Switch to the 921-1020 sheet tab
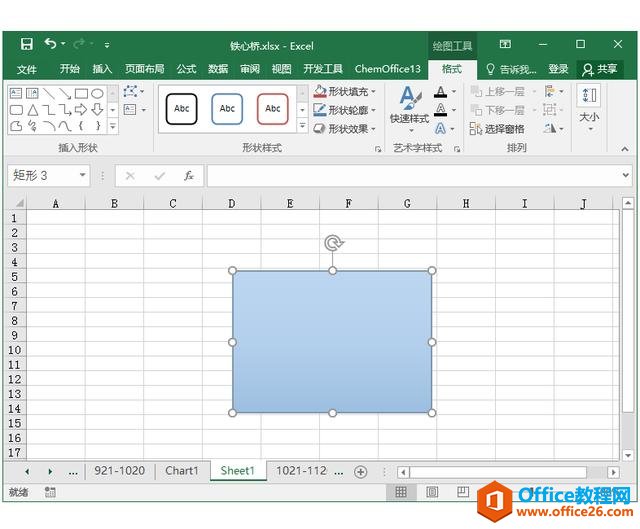 120,471
